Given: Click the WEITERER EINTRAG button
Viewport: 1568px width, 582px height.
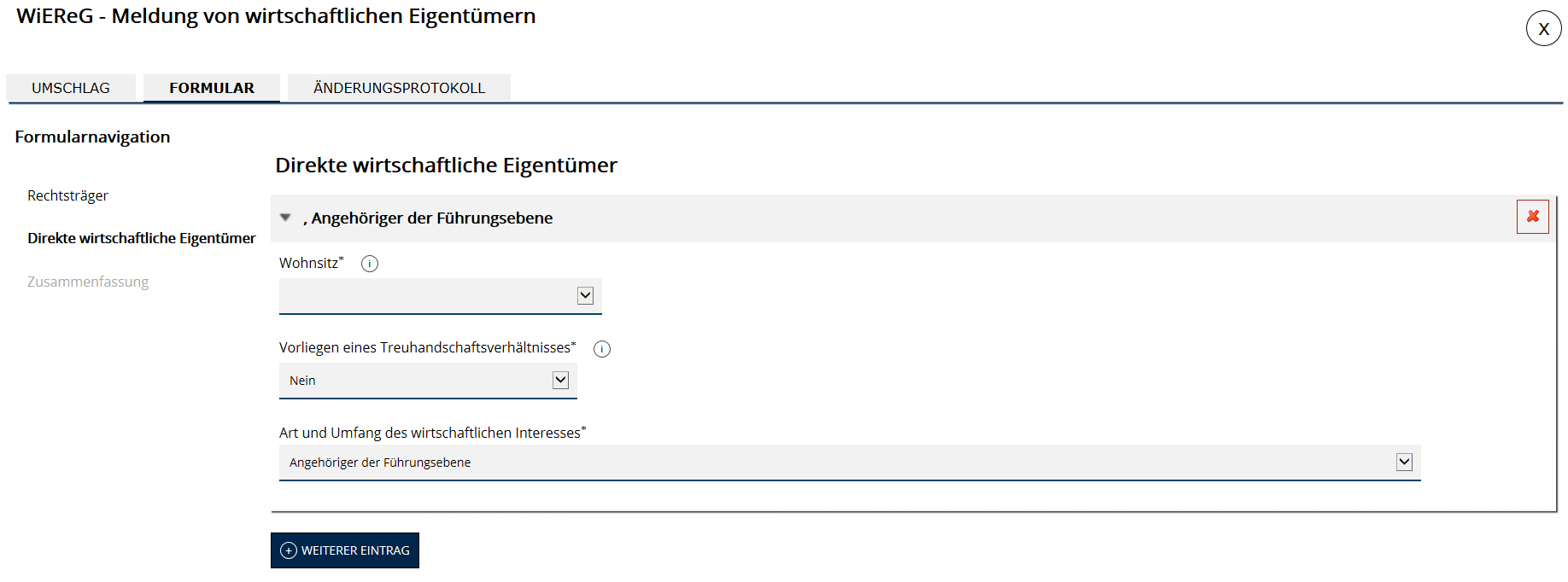Looking at the screenshot, I should (345, 550).
